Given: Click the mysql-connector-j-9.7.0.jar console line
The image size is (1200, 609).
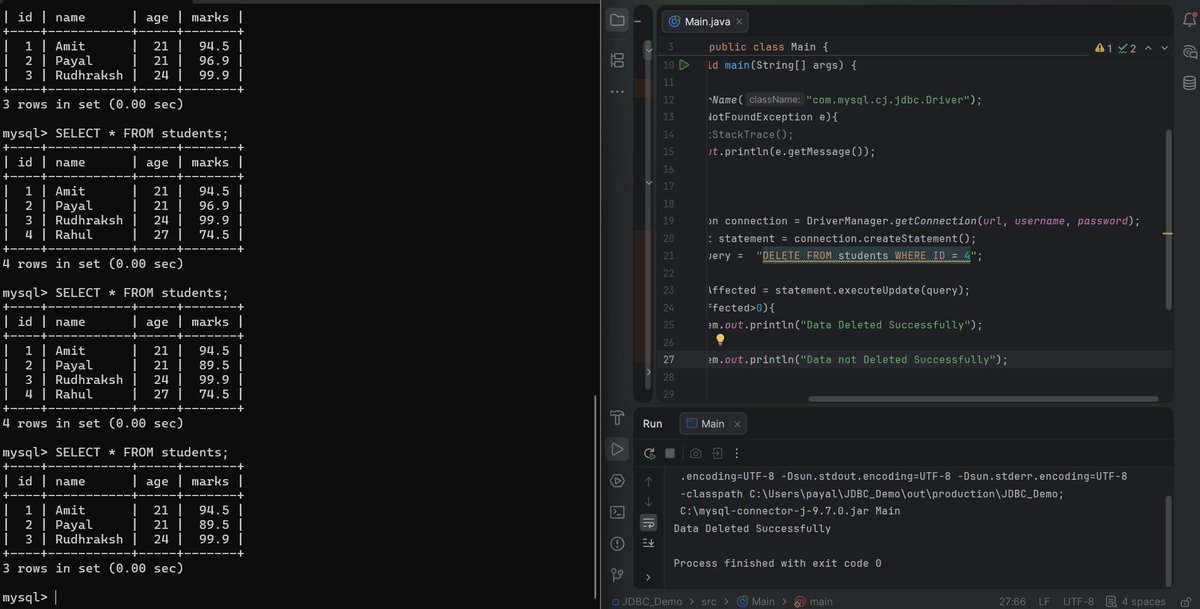Looking at the screenshot, I should (790, 511).
